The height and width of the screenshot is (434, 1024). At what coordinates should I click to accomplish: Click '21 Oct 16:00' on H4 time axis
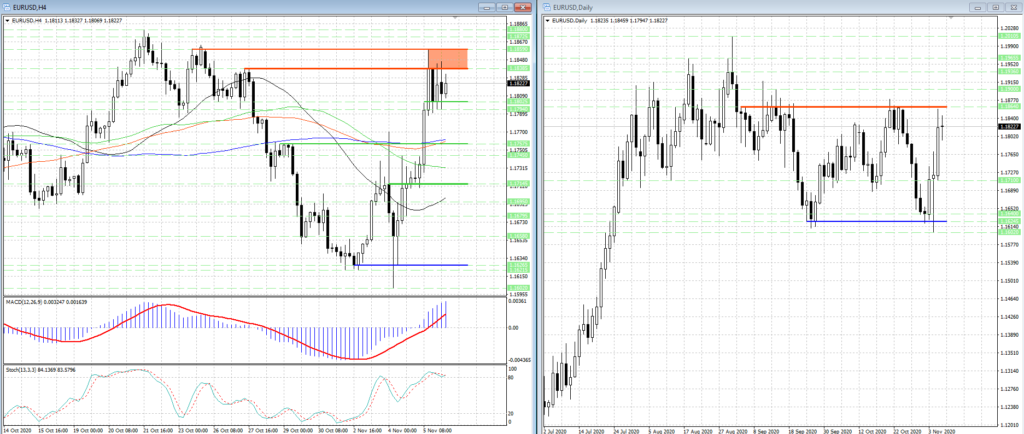[156, 431]
